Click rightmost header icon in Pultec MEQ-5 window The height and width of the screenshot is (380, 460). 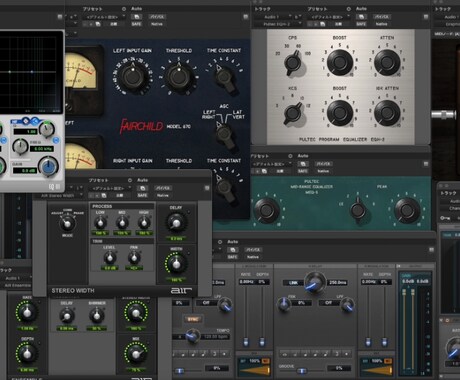426,164
